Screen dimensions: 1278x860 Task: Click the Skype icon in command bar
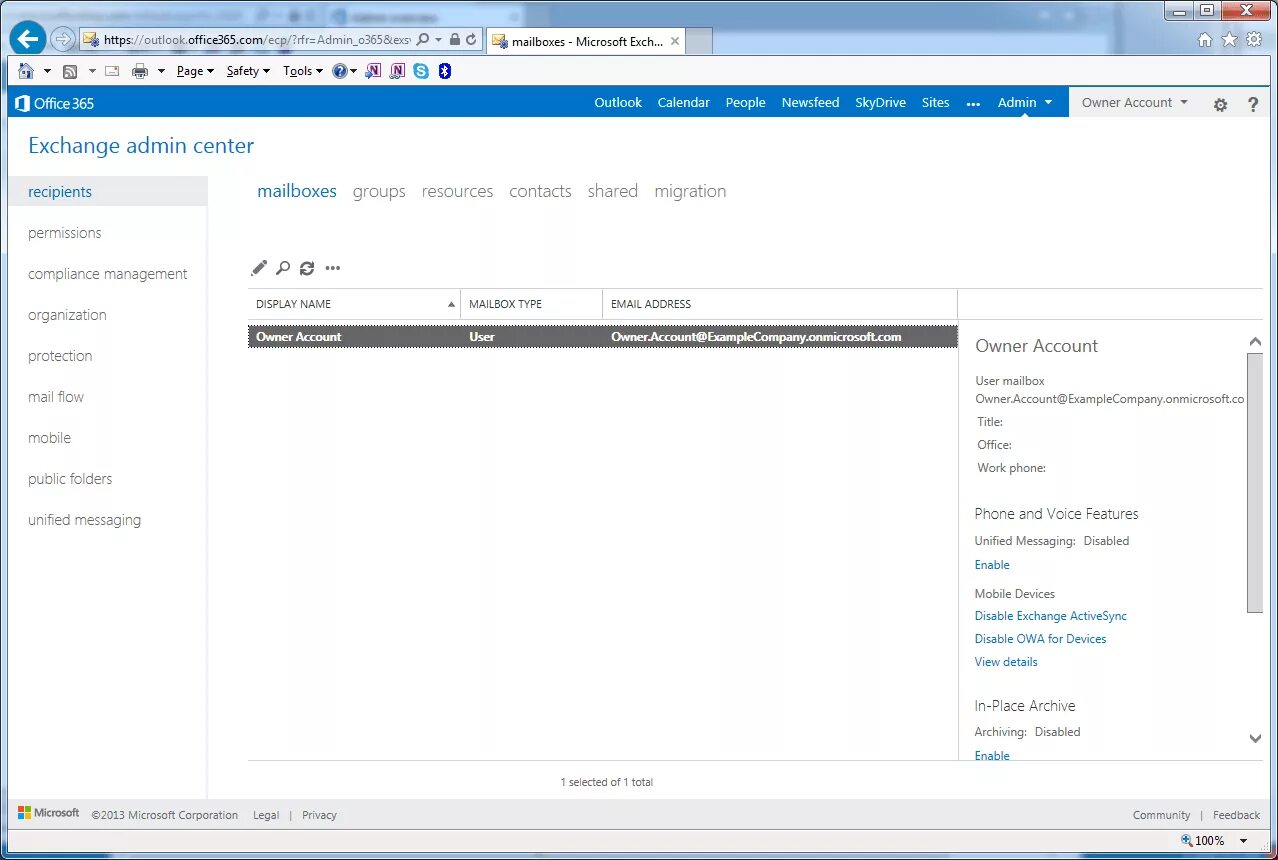[421, 71]
